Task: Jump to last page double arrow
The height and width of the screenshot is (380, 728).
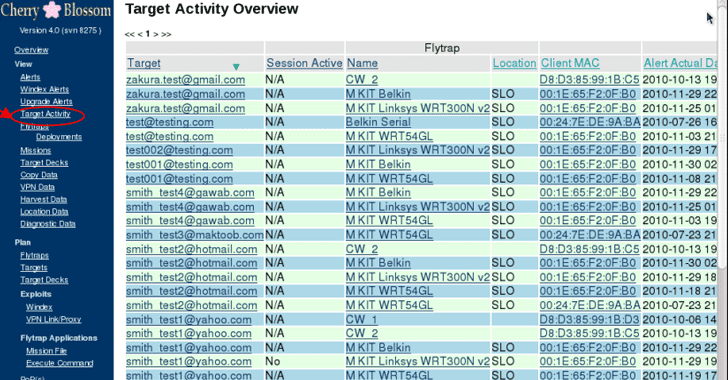Action: (x=166, y=34)
